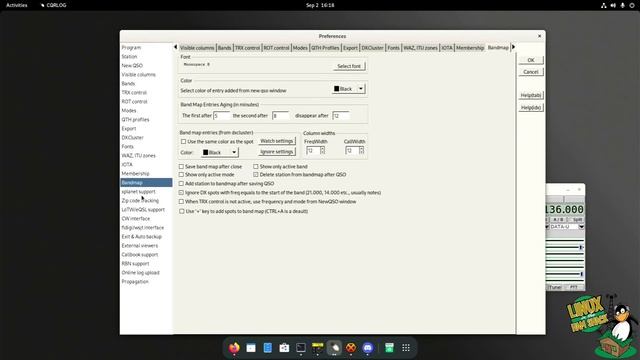Switch to the Visible columns tab

[x=197, y=48]
